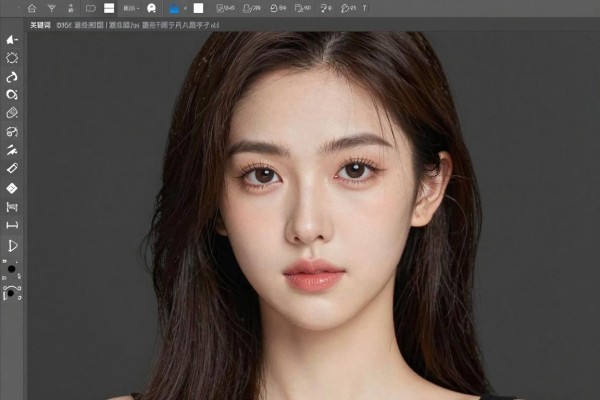
Task: Select the 关键词 document tab label
Action: [x=40, y=25]
